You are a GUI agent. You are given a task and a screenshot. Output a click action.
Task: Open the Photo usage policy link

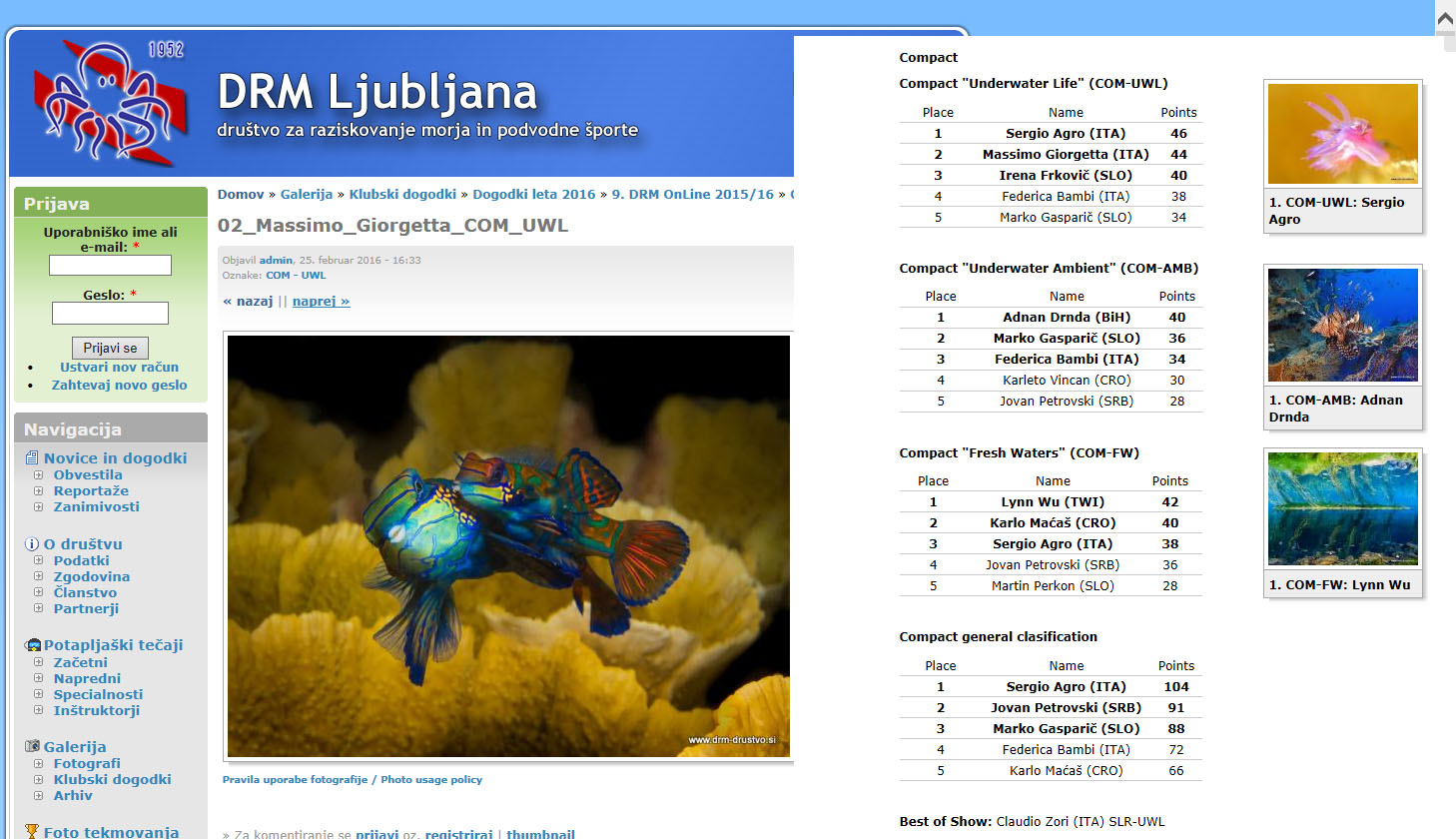pyautogui.click(x=353, y=779)
